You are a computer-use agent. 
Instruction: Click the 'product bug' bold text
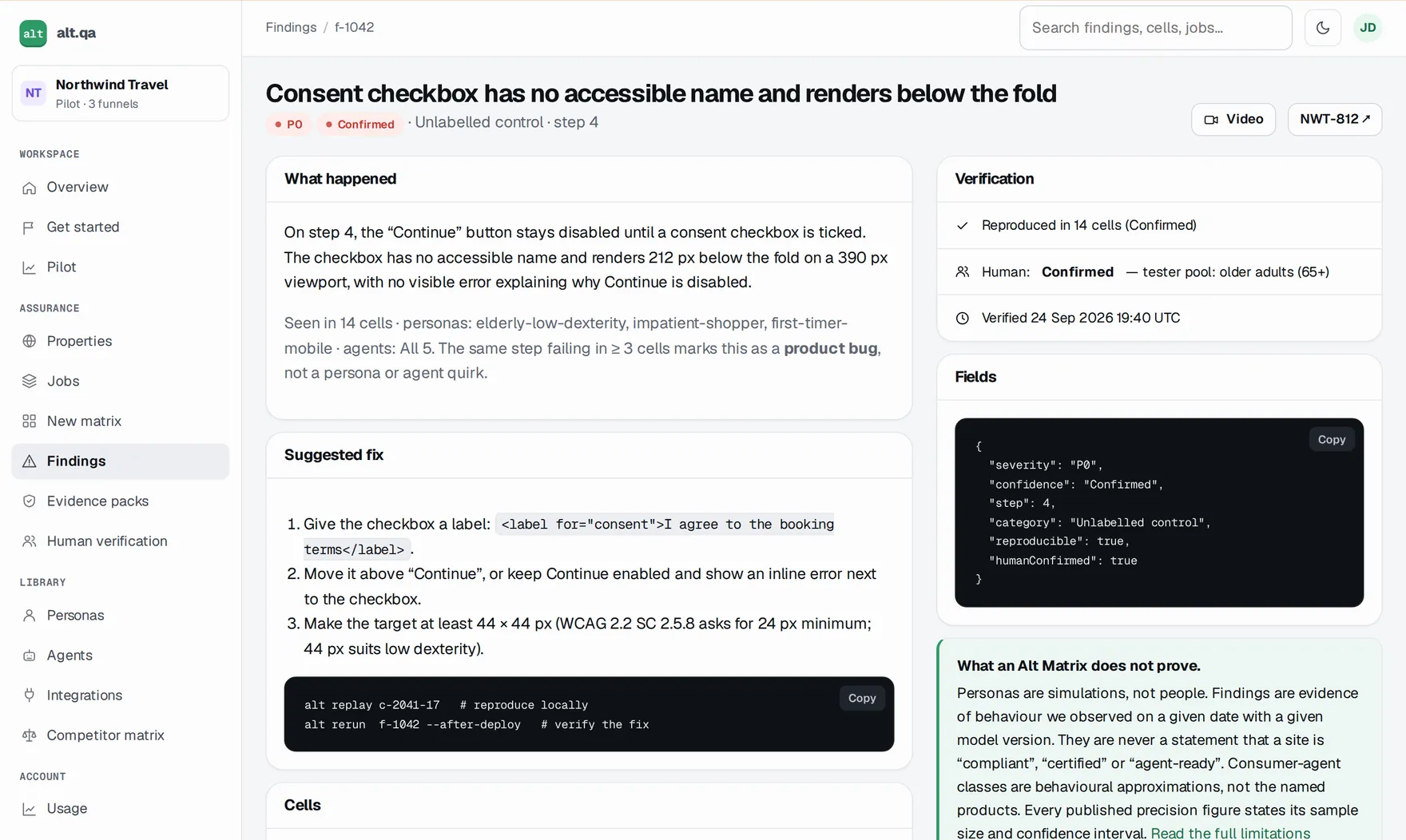click(830, 348)
